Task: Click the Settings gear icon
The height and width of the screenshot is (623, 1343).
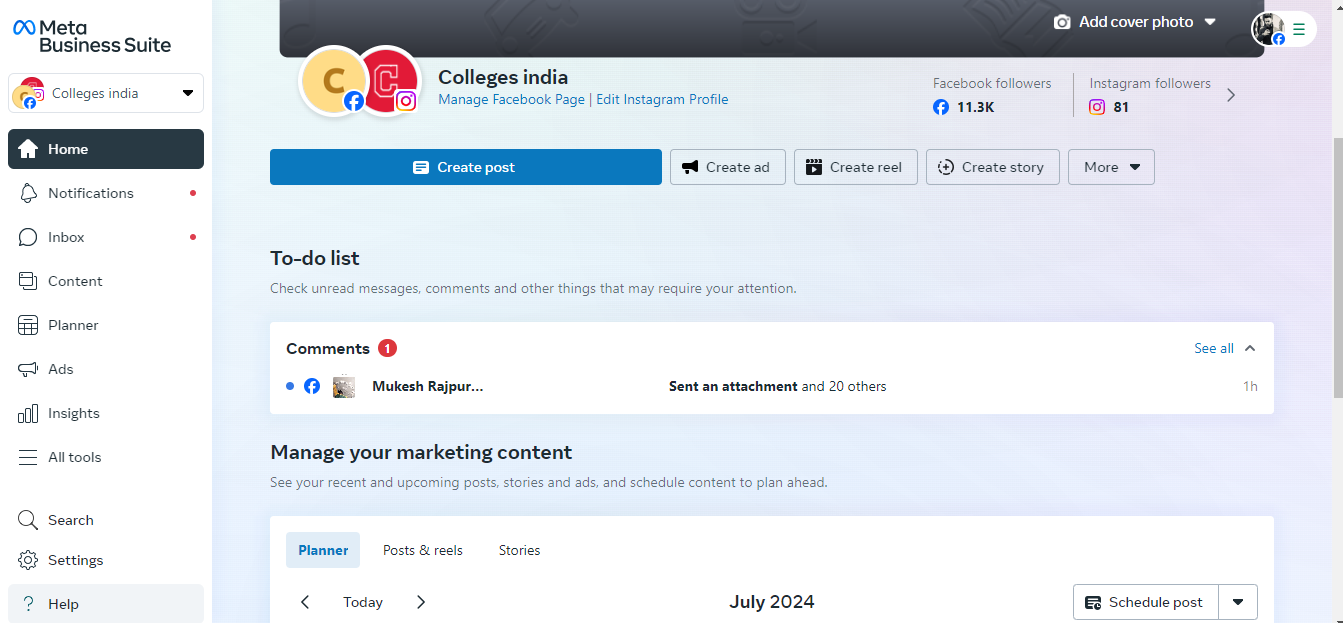Action: click(x=28, y=560)
